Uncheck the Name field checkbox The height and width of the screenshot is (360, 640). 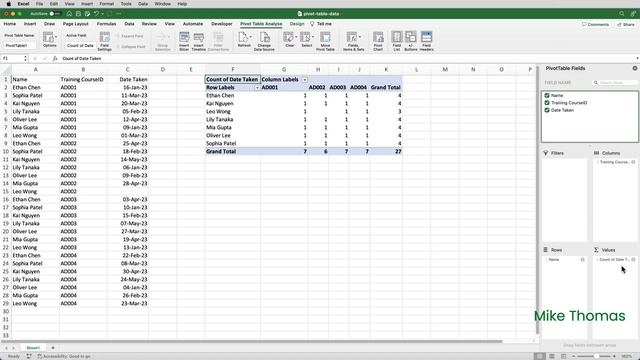(547, 95)
